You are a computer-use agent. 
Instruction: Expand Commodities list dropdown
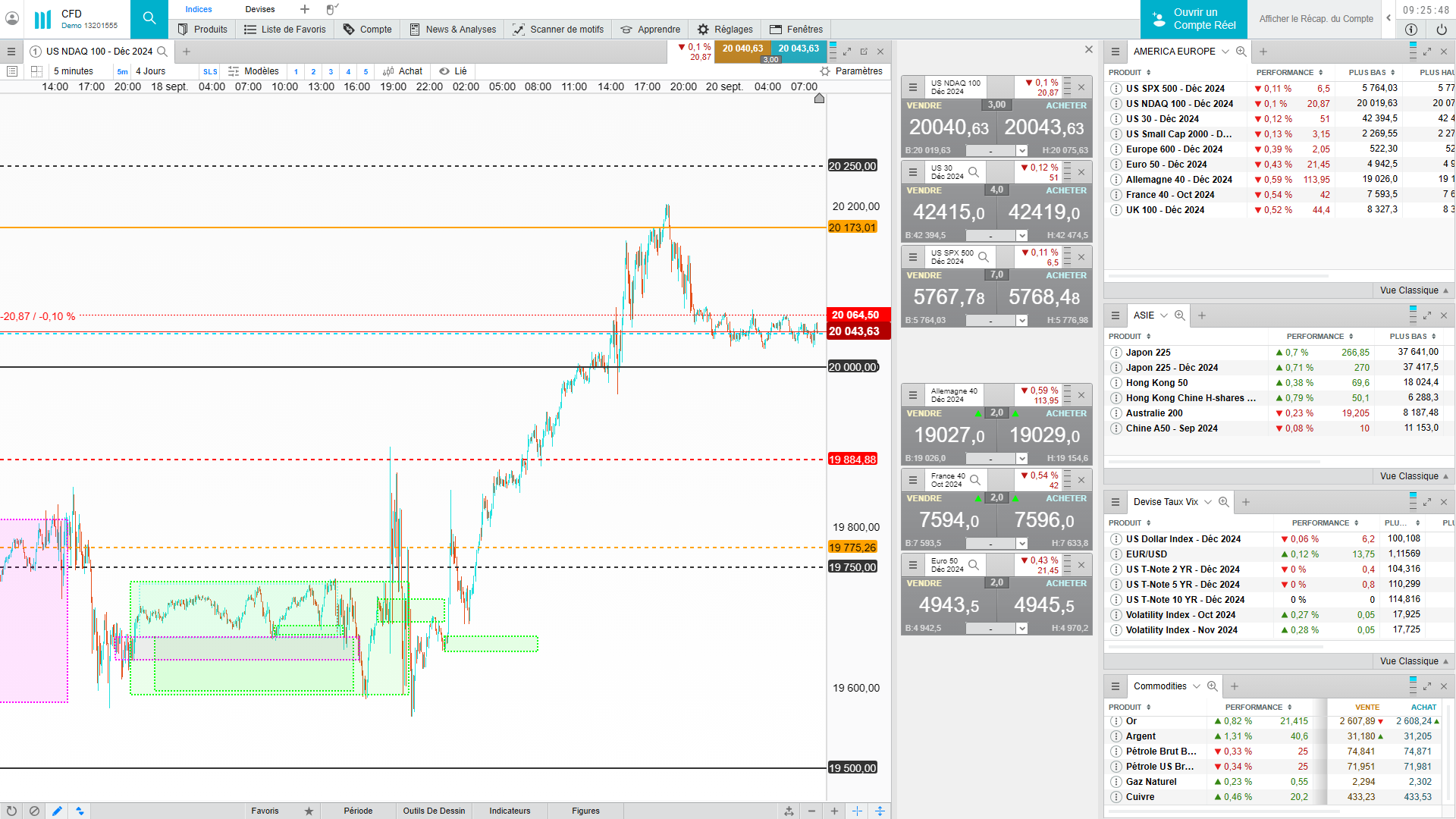[1197, 686]
